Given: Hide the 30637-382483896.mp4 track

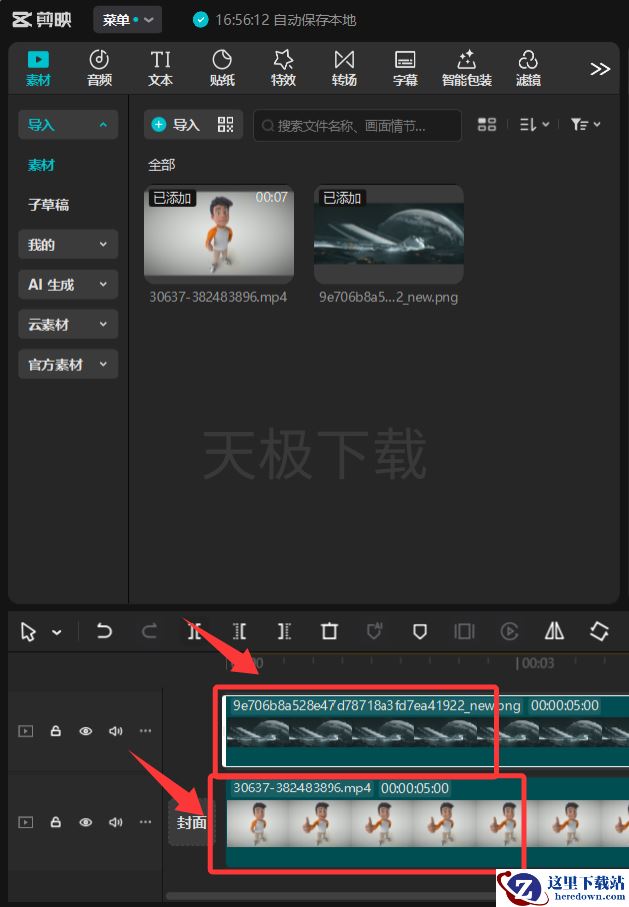Looking at the screenshot, I should pyautogui.click(x=86, y=822).
